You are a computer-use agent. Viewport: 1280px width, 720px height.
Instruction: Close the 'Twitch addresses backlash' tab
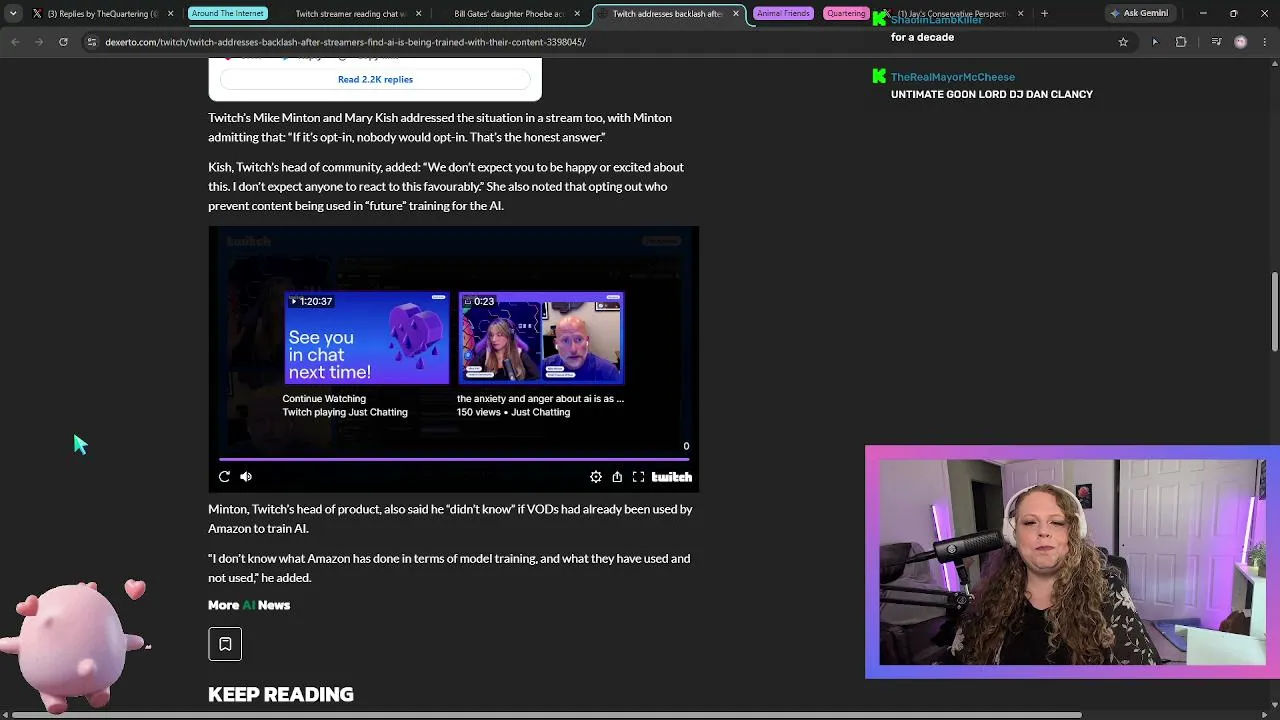click(736, 14)
